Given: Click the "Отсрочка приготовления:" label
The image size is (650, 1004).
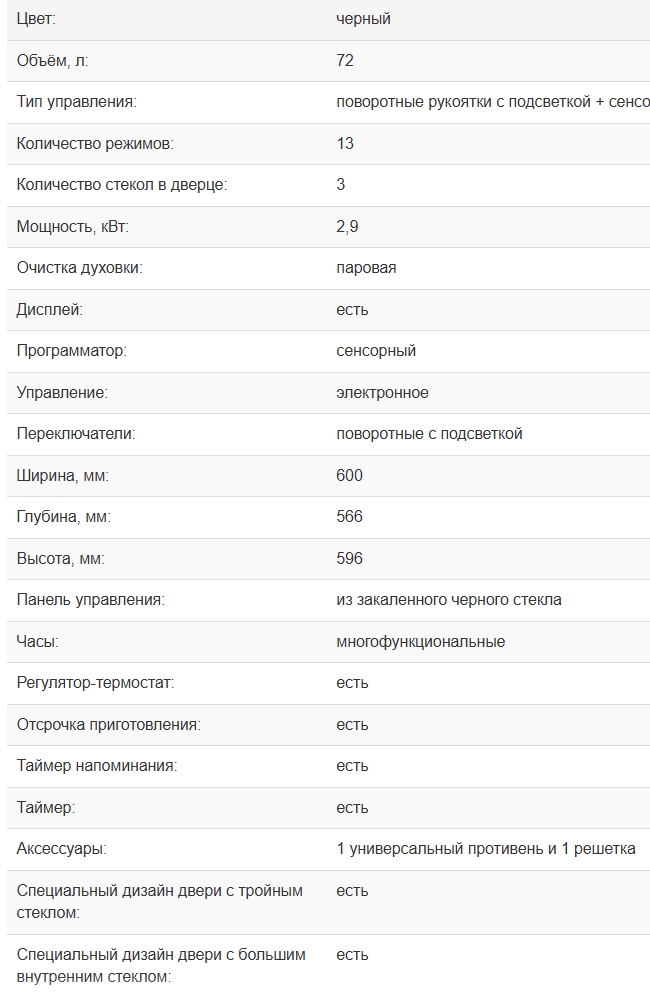Looking at the screenshot, I should click(x=108, y=725).
